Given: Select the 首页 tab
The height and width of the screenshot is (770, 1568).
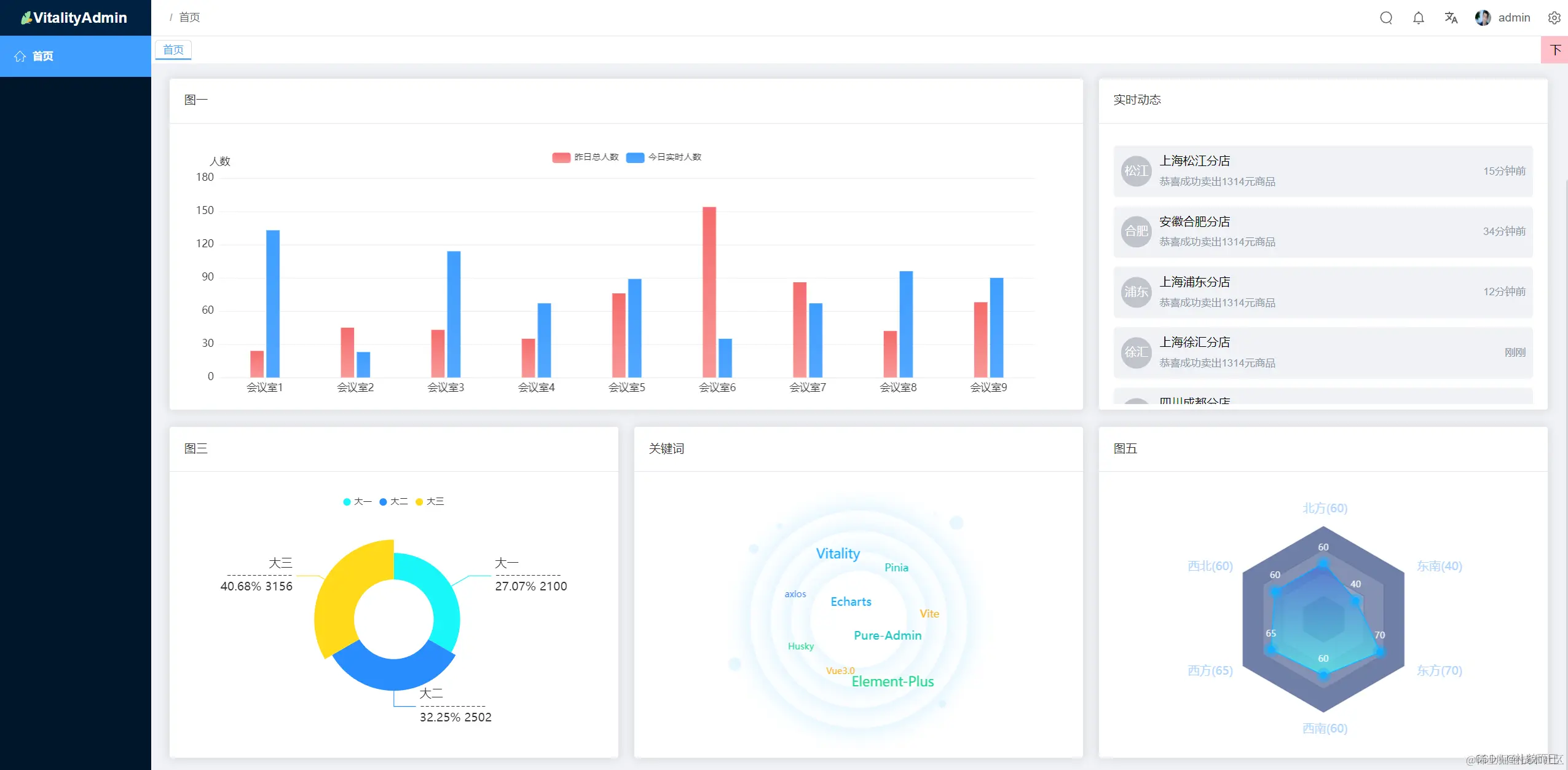Looking at the screenshot, I should tap(173, 50).
